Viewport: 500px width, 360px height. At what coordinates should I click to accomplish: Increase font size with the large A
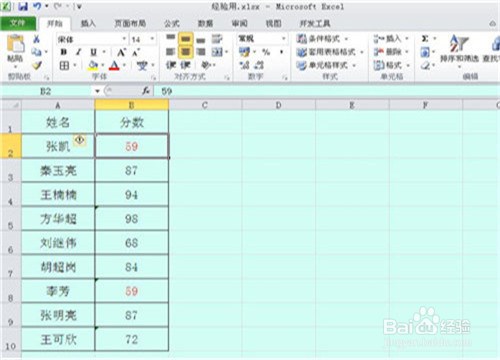point(121,52)
